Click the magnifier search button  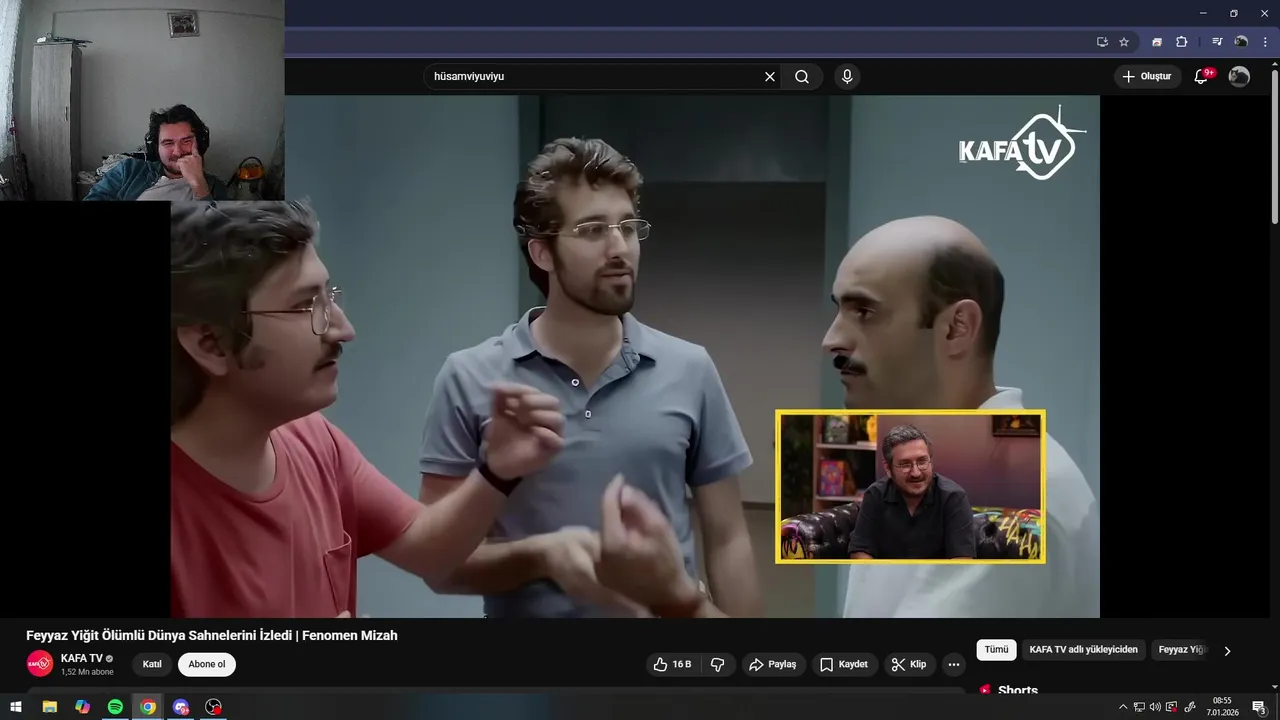[802, 76]
